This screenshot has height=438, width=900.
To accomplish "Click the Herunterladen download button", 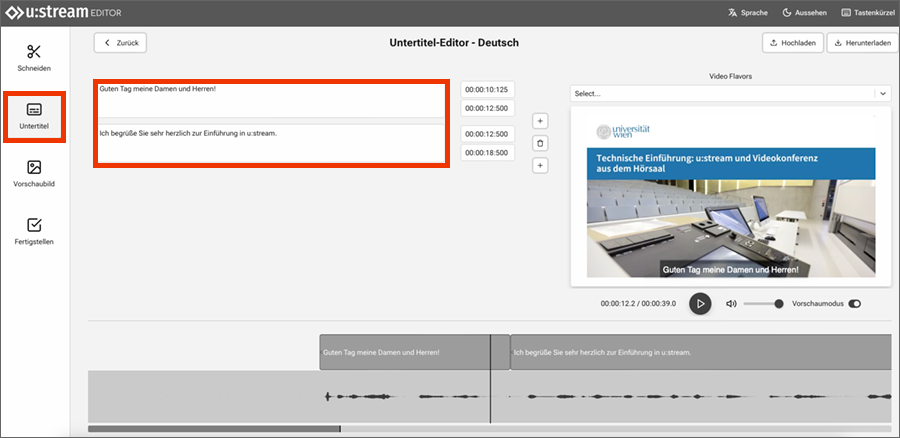I will pyautogui.click(x=862, y=43).
